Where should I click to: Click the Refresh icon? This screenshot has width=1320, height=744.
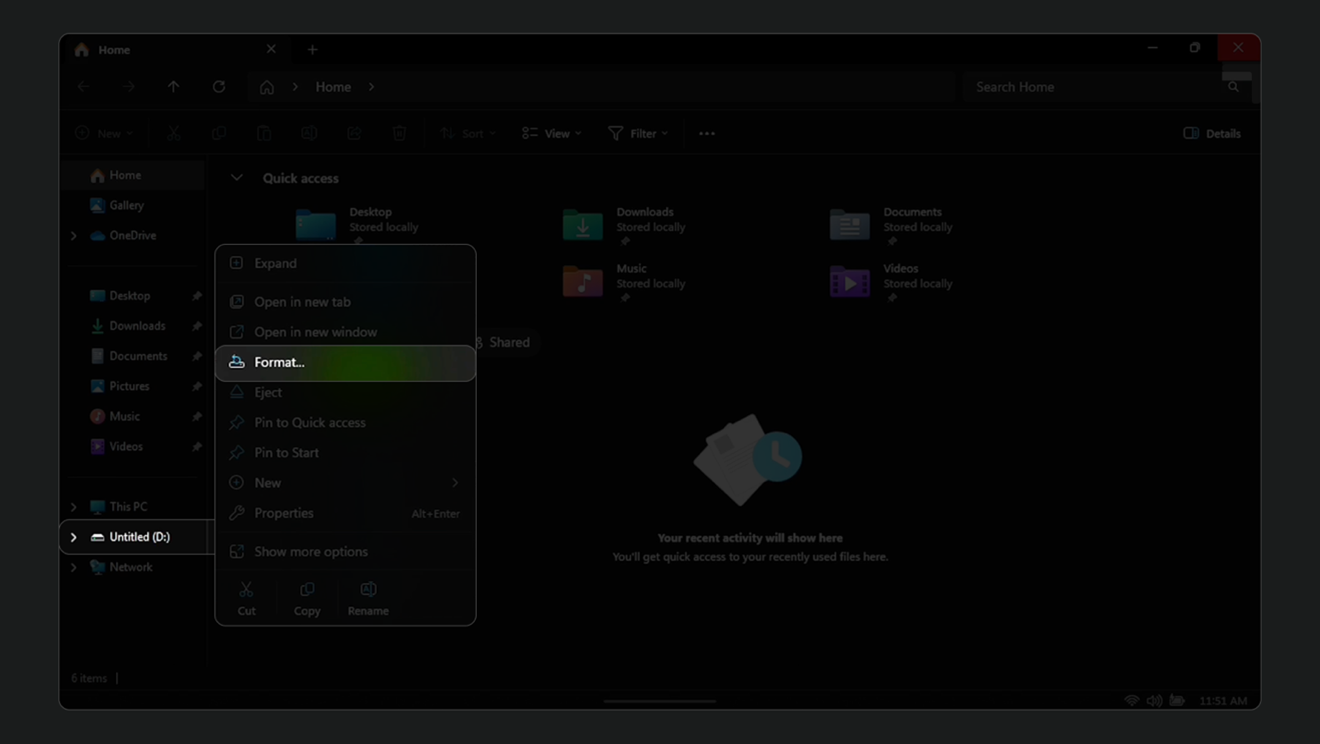219,87
